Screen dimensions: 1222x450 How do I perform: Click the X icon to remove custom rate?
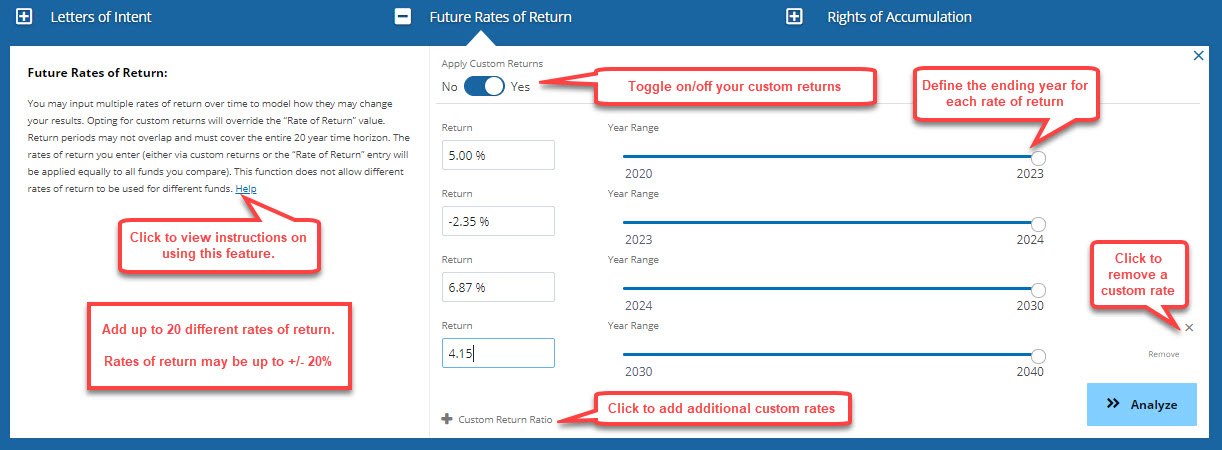click(1189, 327)
